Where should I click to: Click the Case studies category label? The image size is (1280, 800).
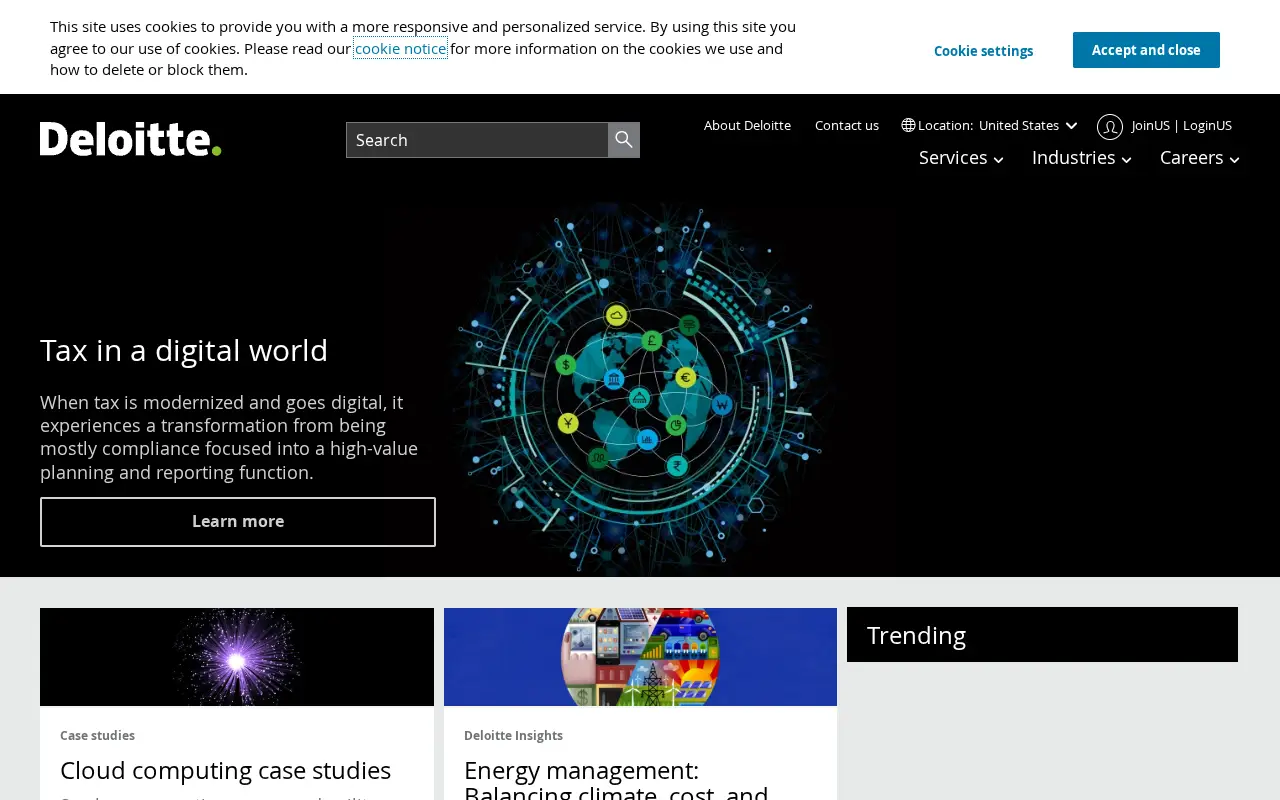click(97, 735)
